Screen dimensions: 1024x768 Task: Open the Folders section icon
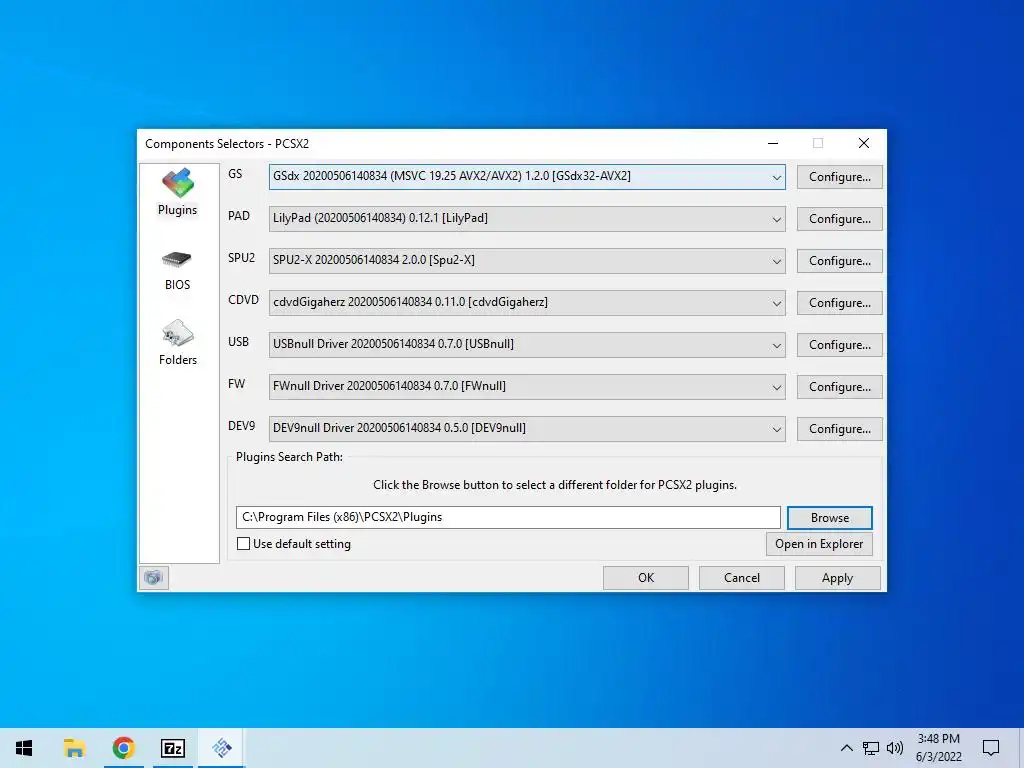pyautogui.click(x=178, y=334)
